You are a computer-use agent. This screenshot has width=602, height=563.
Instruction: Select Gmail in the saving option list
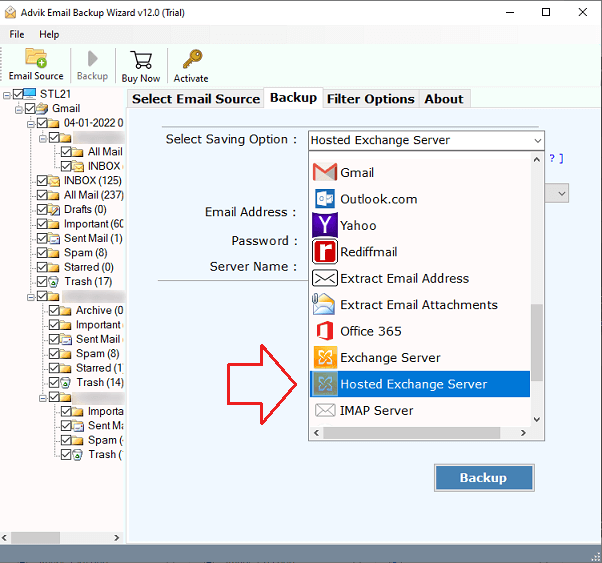point(420,172)
